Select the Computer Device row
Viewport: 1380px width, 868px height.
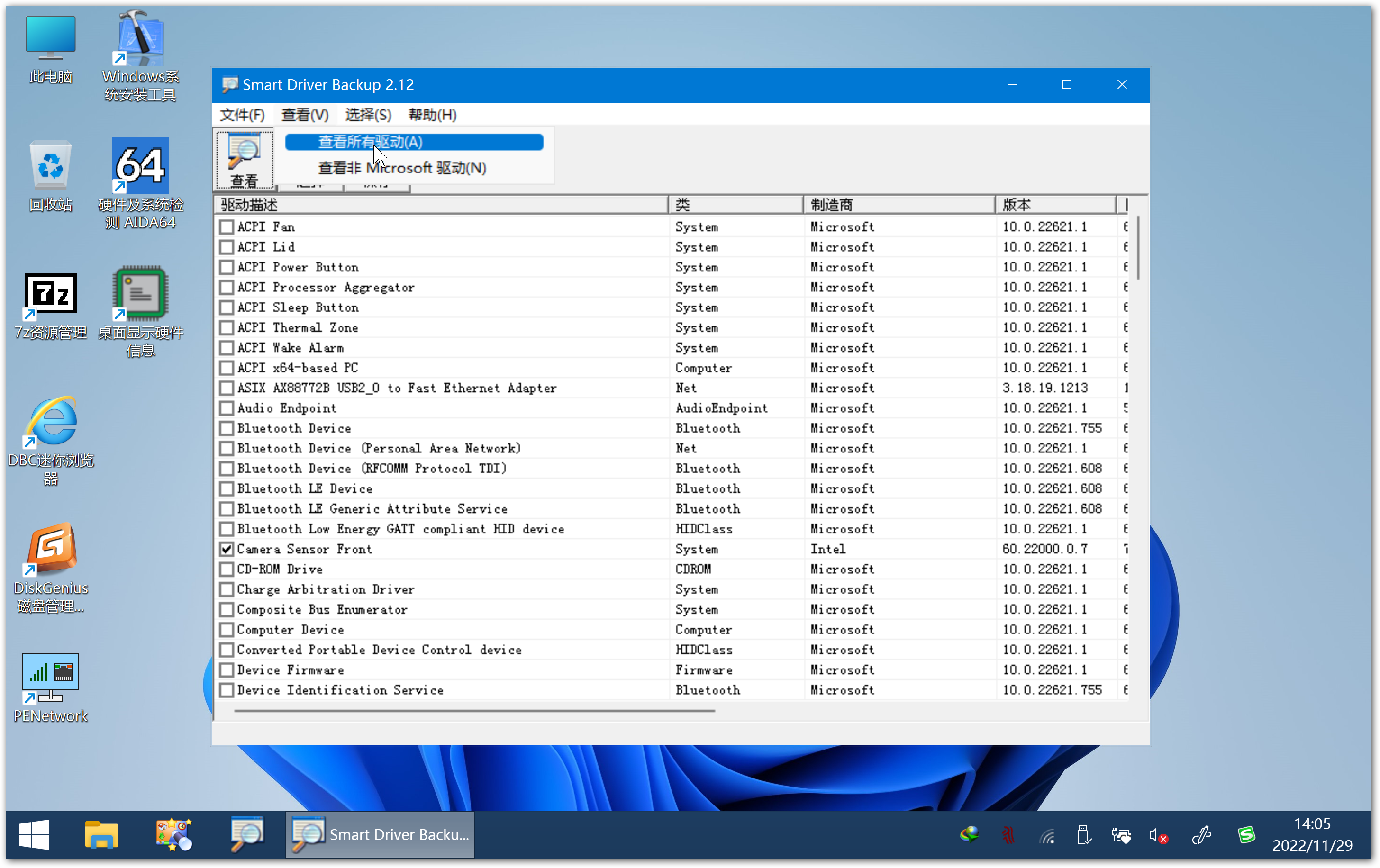(x=671, y=630)
